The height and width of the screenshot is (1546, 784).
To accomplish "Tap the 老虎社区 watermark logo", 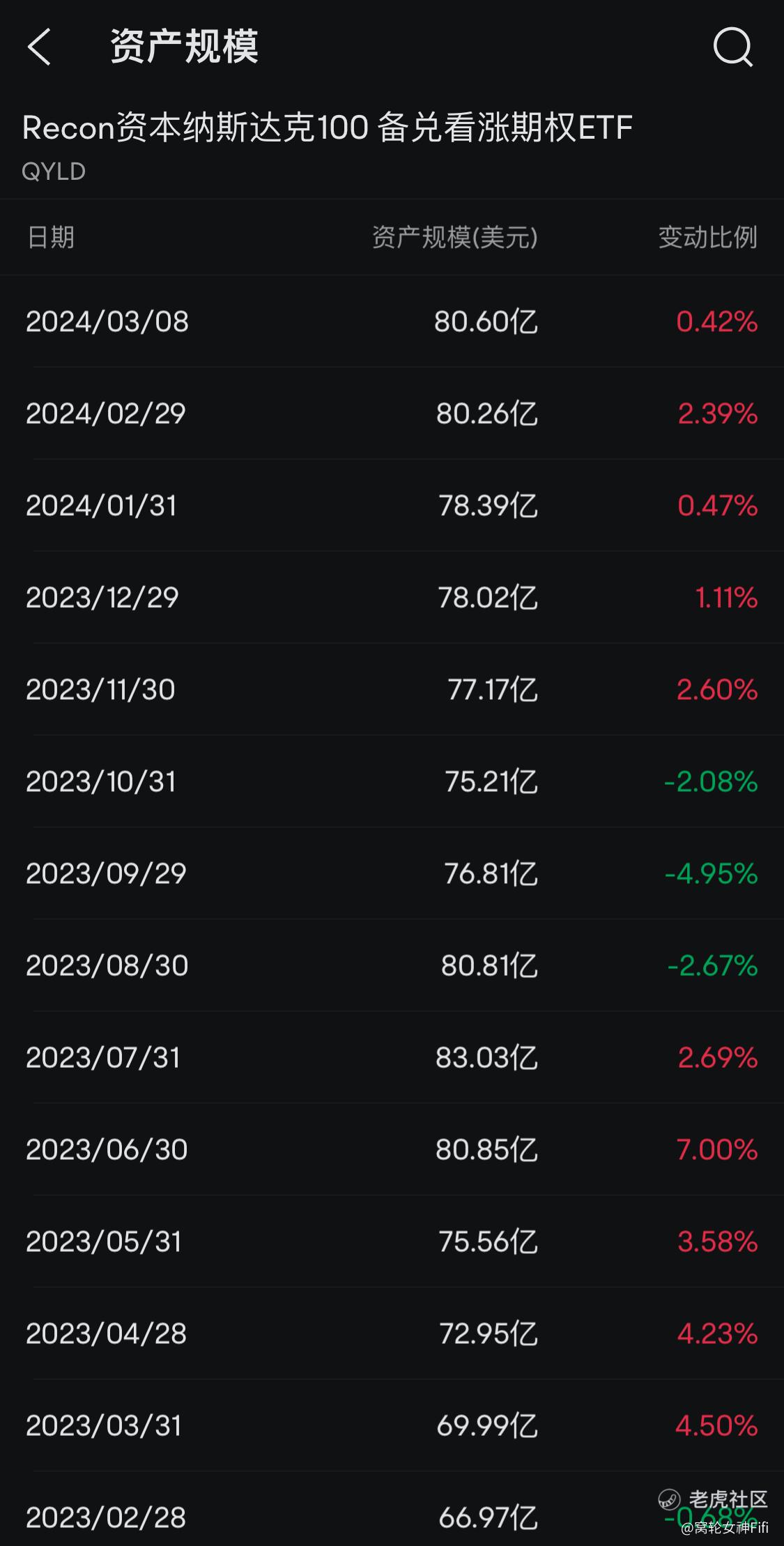I will coord(713,1499).
